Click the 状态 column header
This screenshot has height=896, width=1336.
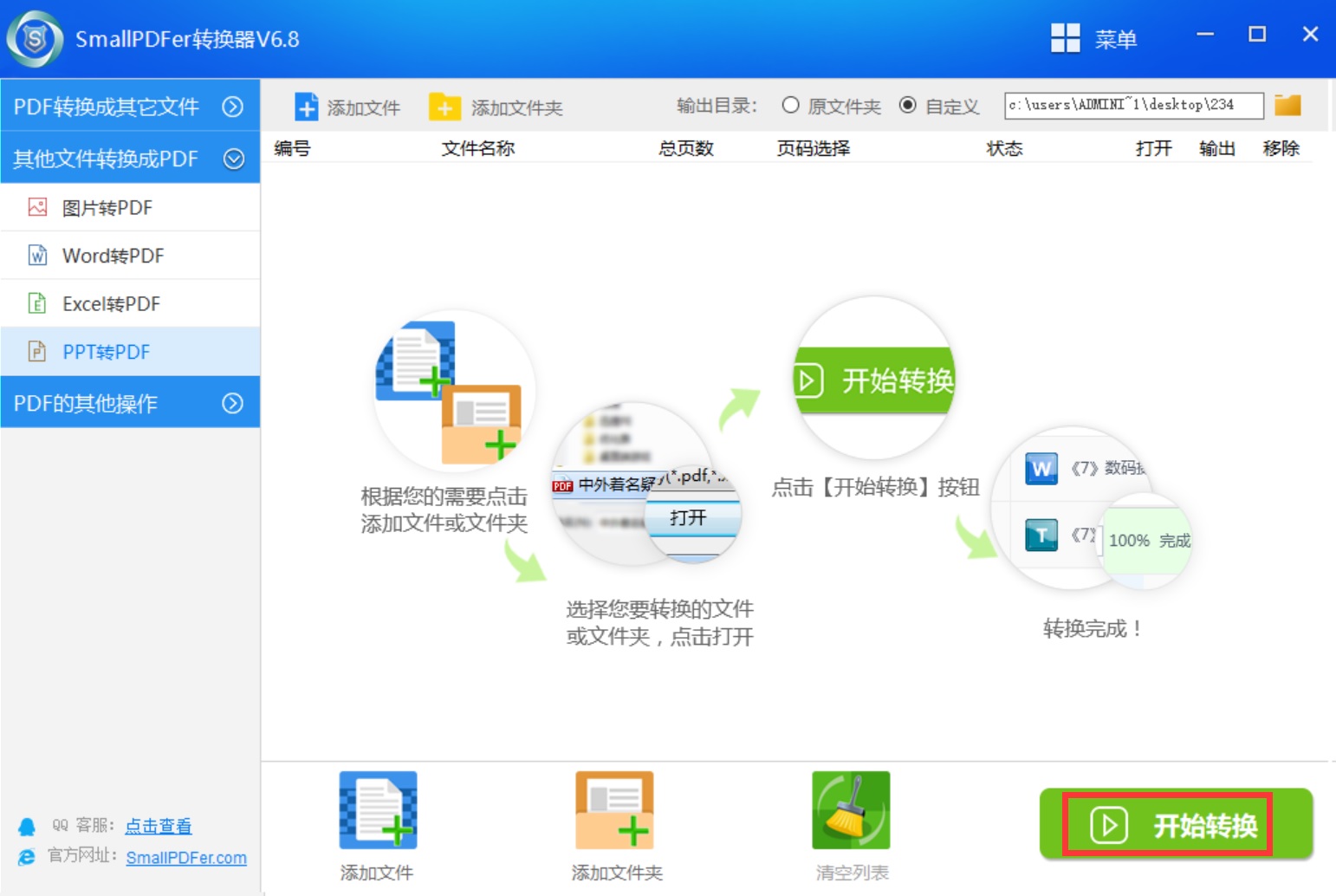1004,148
